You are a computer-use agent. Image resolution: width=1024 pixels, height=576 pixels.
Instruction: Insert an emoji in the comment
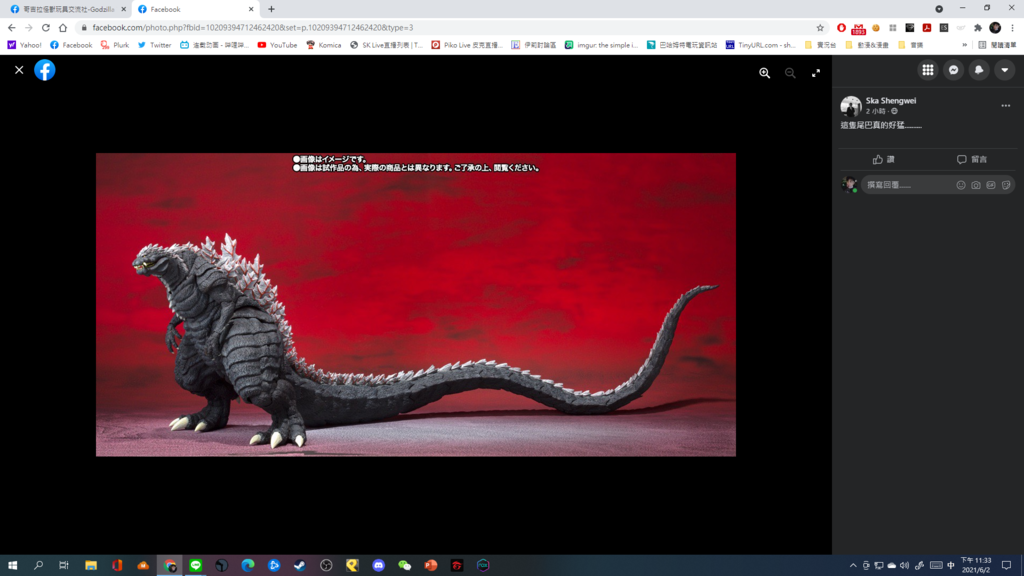click(961, 185)
